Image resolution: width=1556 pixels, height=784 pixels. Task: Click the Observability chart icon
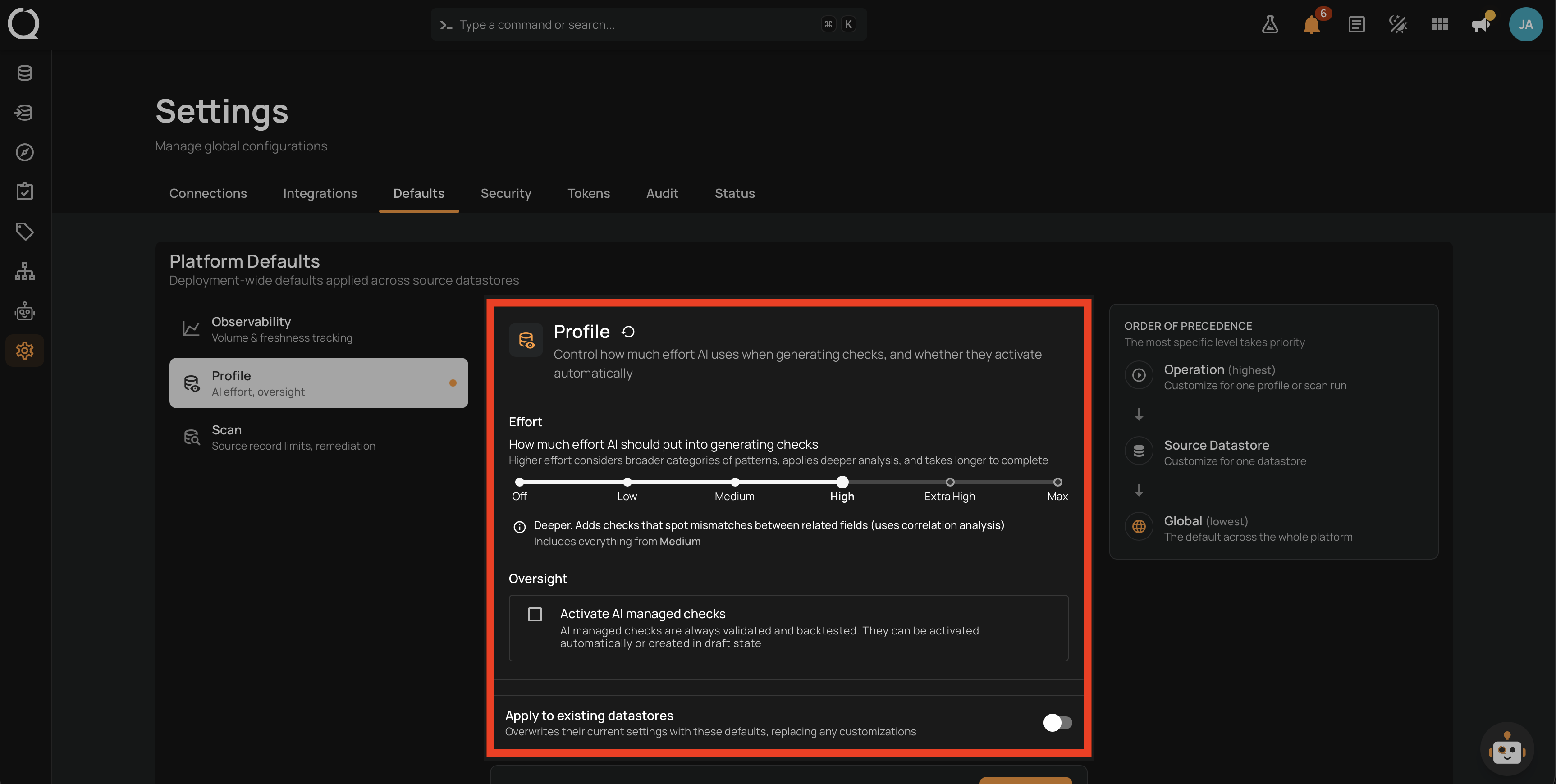point(191,328)
